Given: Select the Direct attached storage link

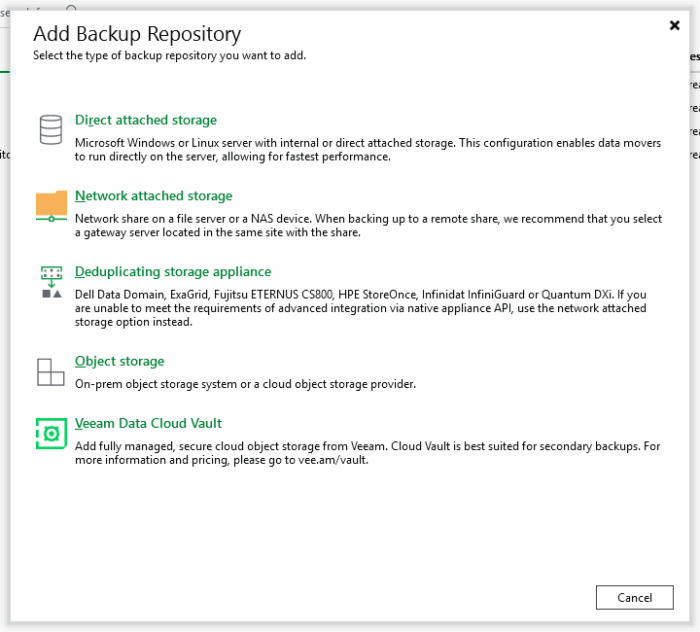Looking at the screenshot, I should tap(145, 120).
